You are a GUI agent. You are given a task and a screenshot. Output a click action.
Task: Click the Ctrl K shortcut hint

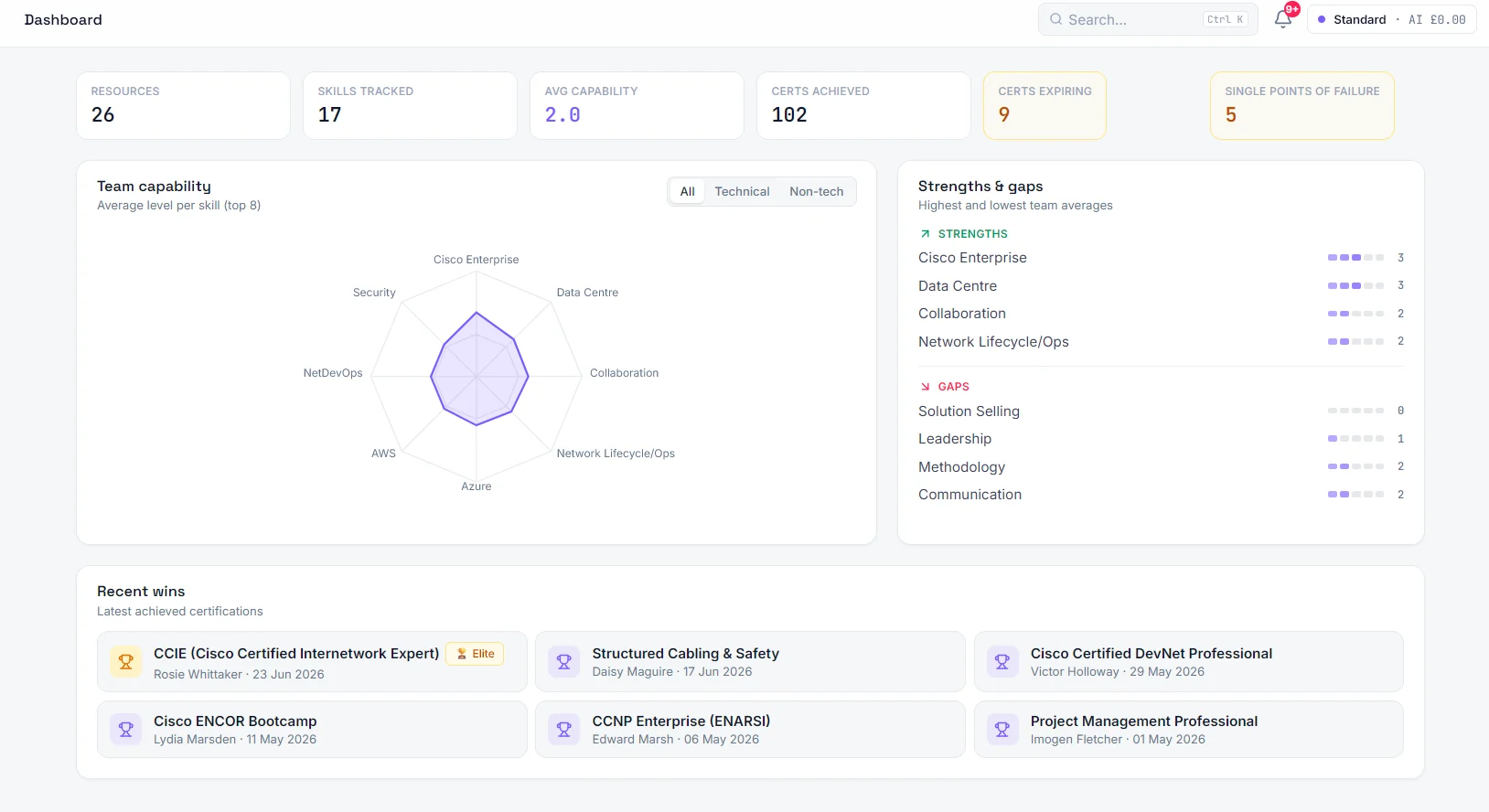pos(1225,19)
